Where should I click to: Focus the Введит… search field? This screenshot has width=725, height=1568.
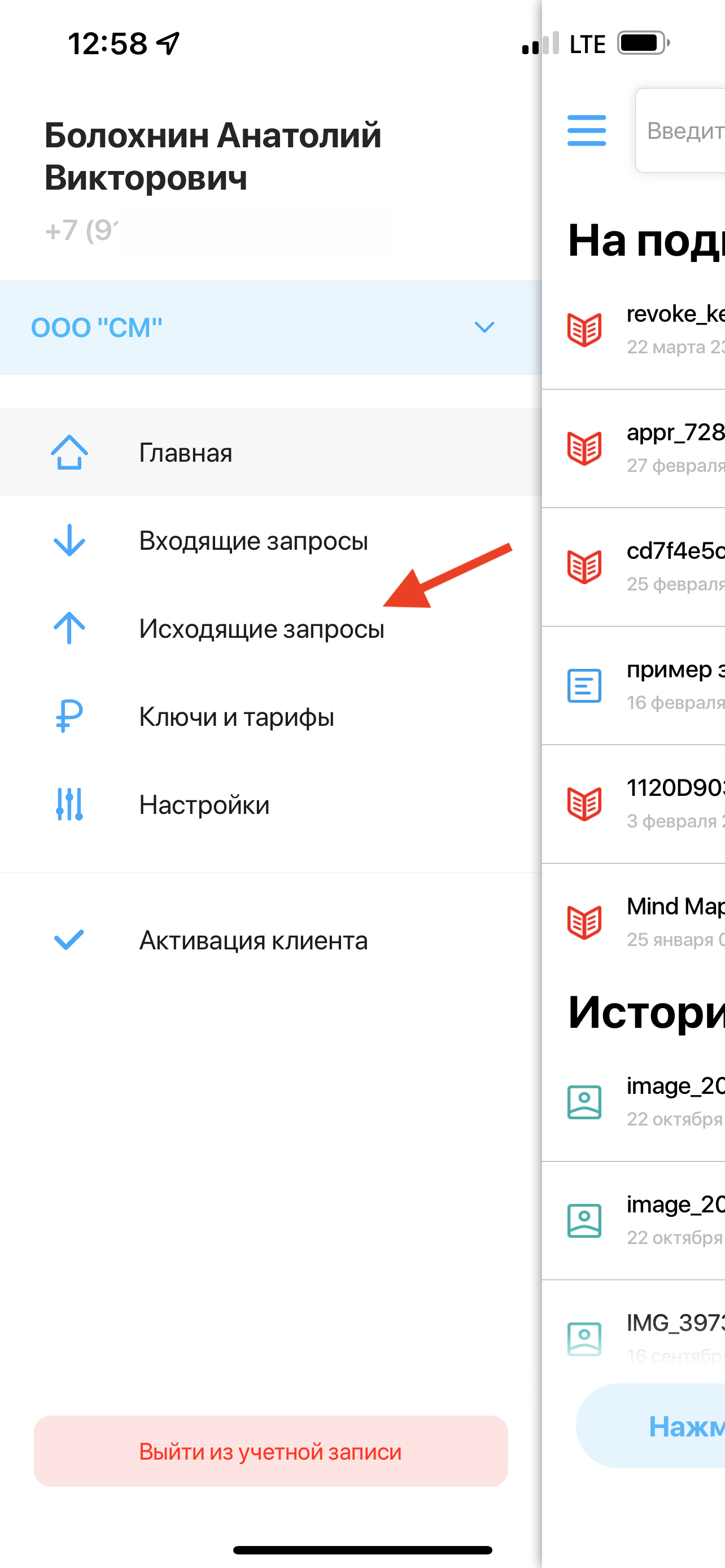click(680, 130)
